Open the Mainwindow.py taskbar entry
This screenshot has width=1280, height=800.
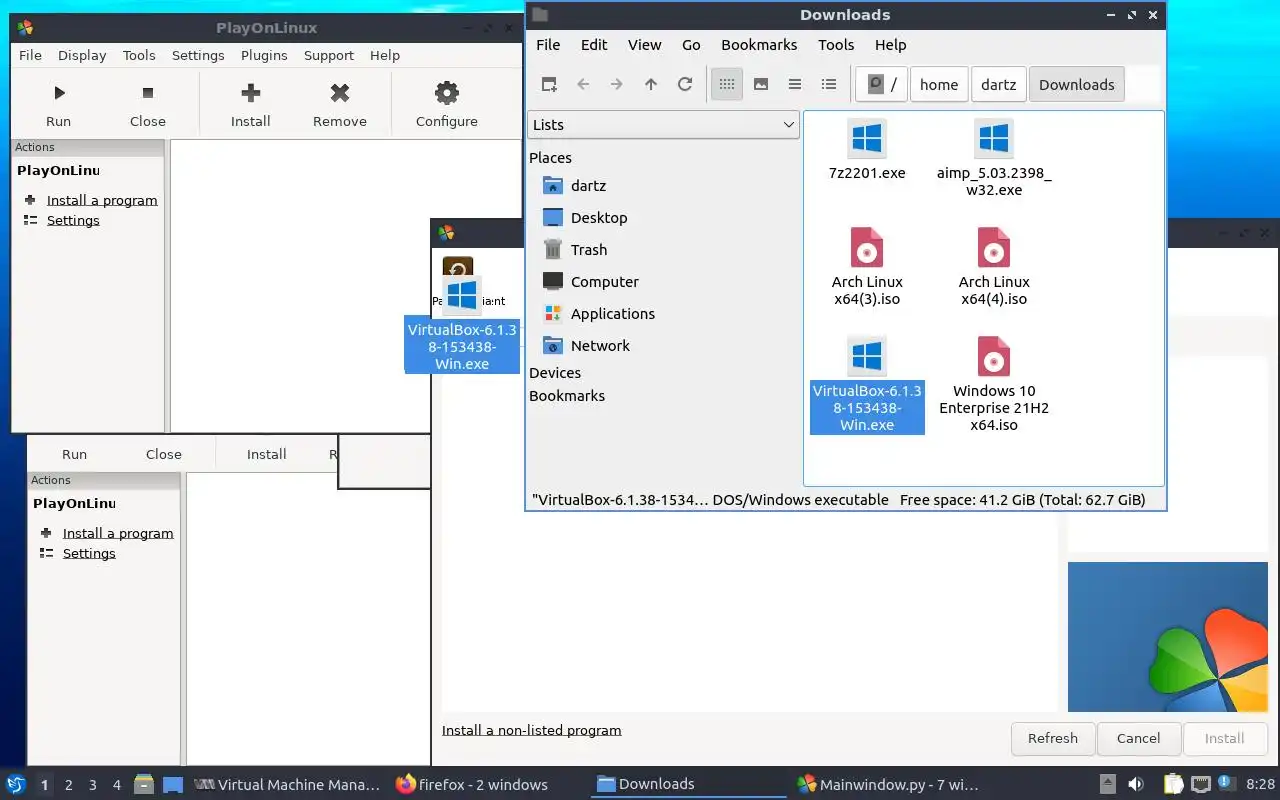(888, 784)
